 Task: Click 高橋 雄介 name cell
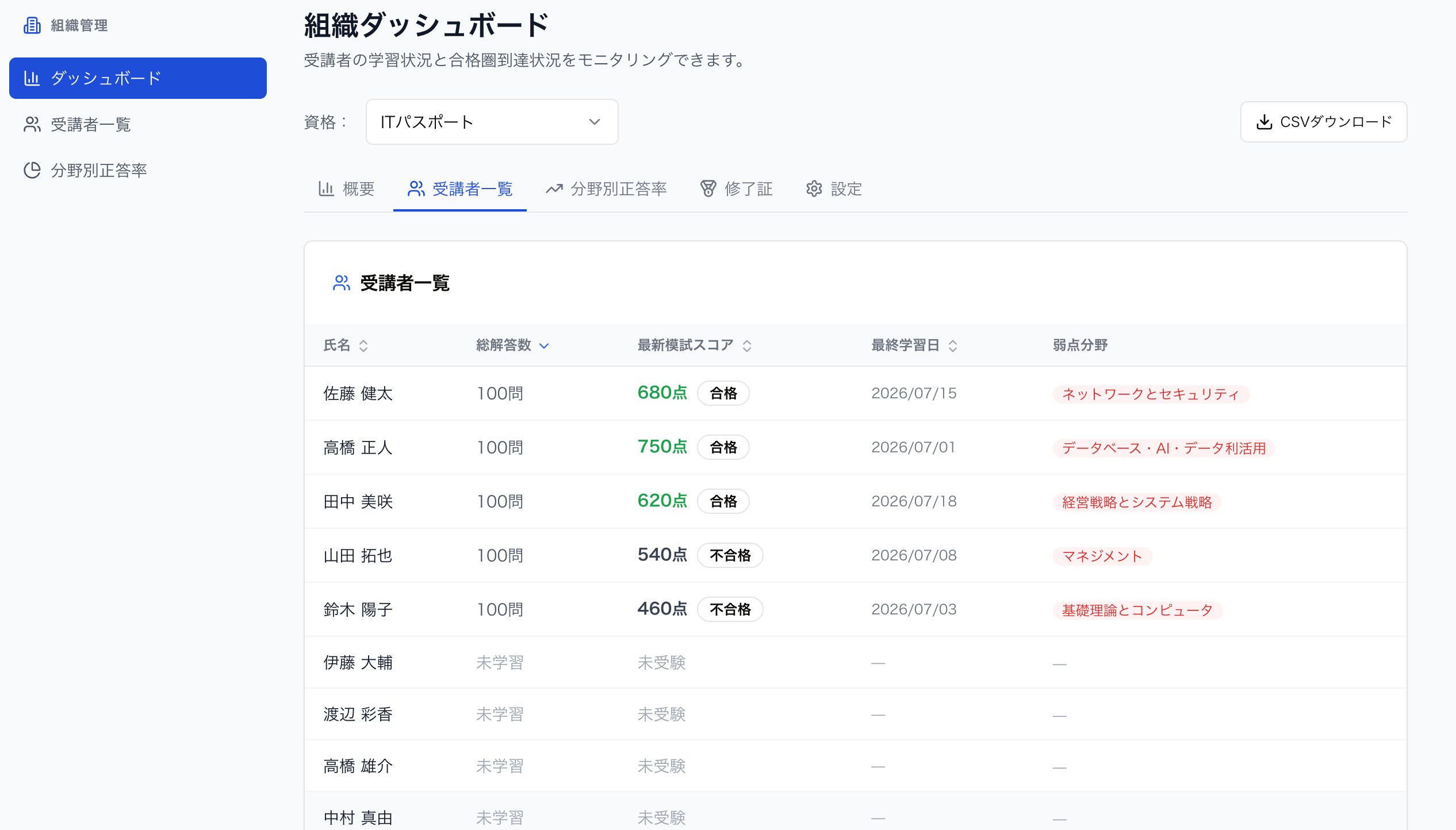tap(358, 766)
